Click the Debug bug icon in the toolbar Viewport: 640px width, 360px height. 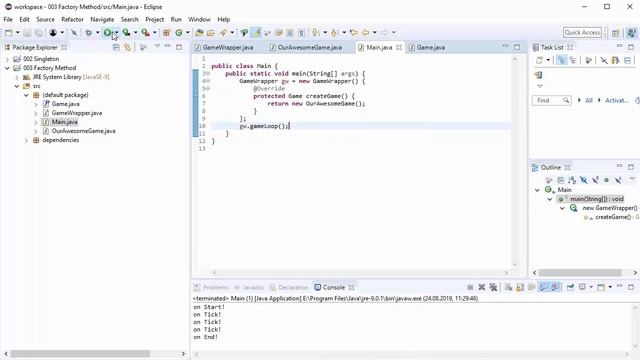coord(89,33)
